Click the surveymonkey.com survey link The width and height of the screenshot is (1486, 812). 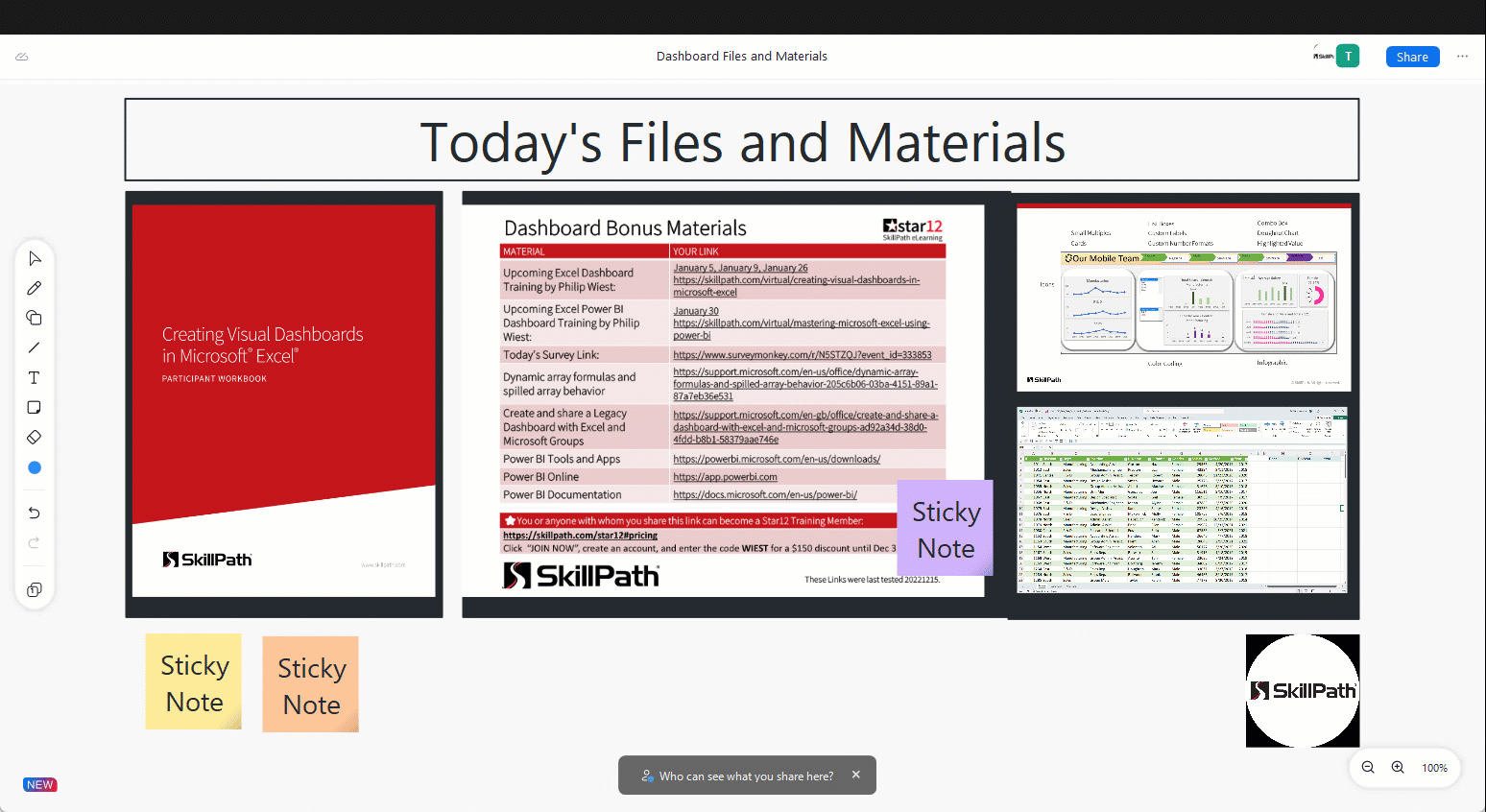click(803, 355)
